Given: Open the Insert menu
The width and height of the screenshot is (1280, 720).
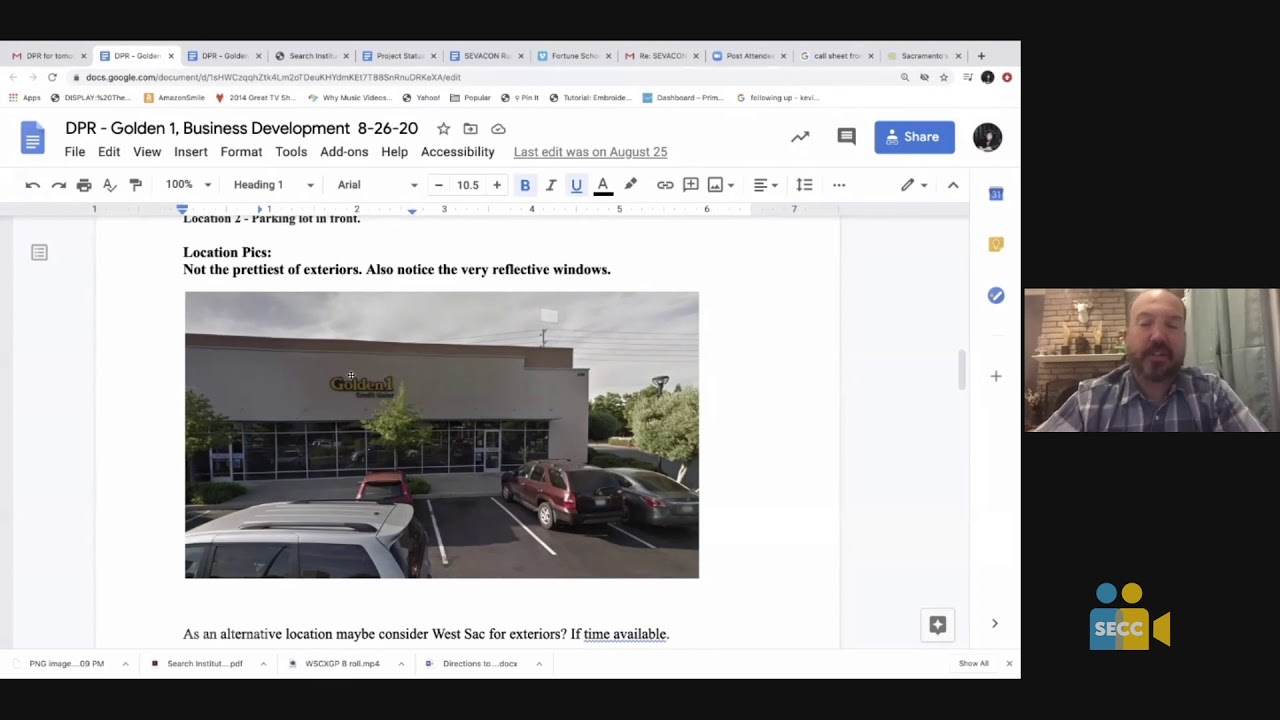Looking at the screenshot, I should coord(191,152).
